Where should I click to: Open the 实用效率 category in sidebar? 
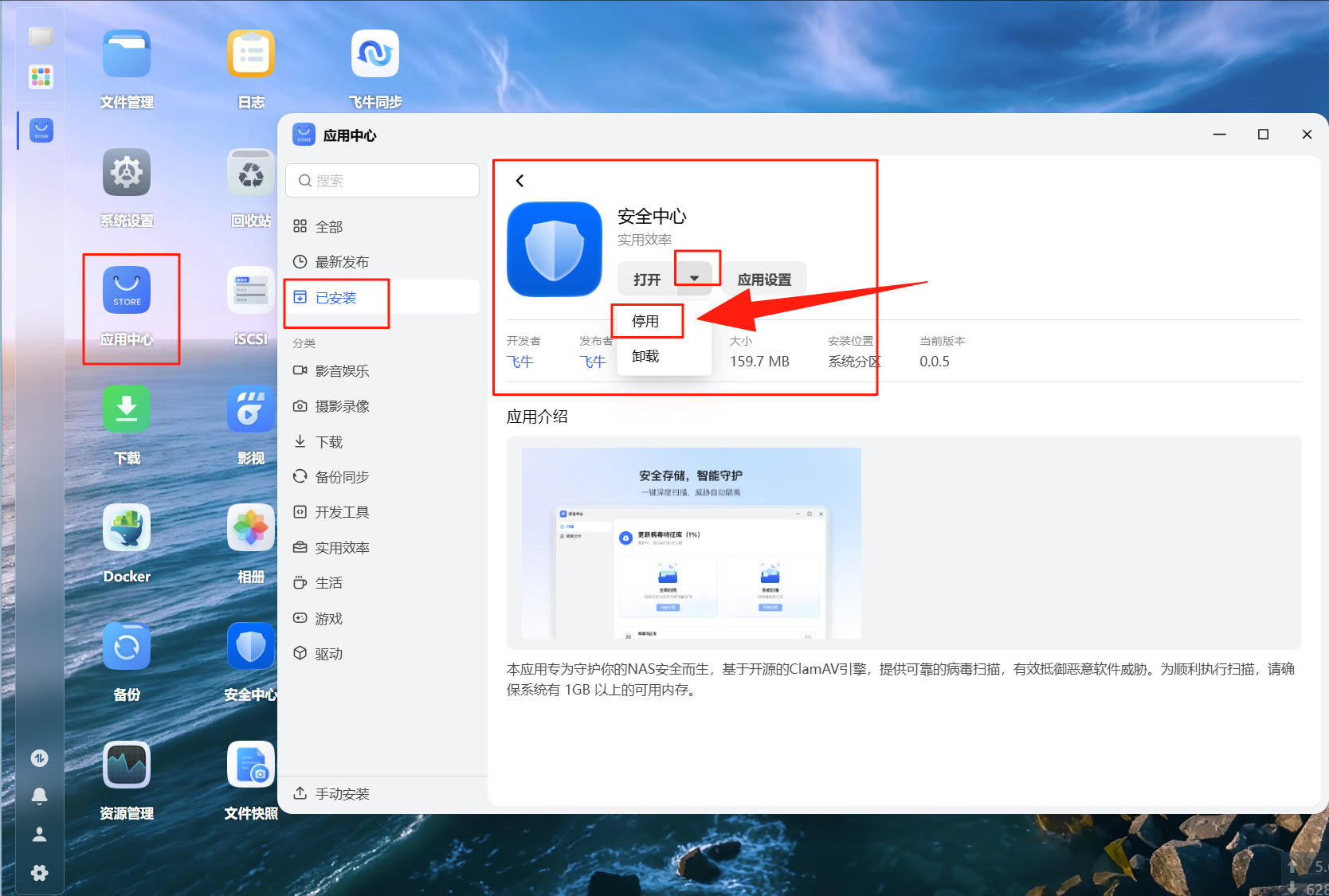pos(382,548)
